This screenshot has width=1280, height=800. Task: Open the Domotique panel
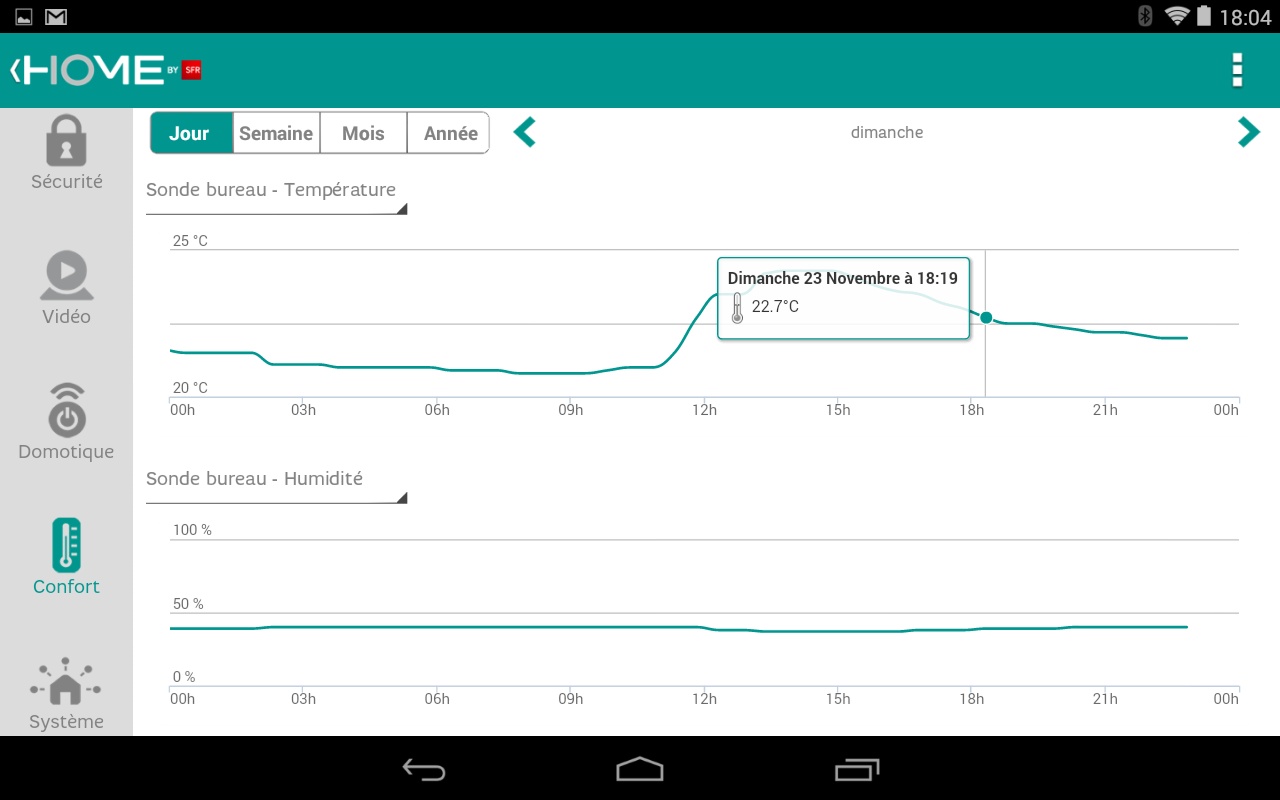(x=66, y=420)
